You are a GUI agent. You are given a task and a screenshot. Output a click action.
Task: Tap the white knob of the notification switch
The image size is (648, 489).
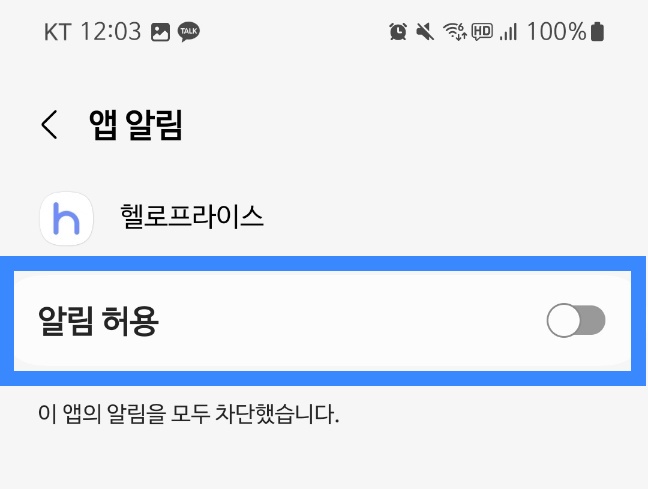[x=563, y=321]
